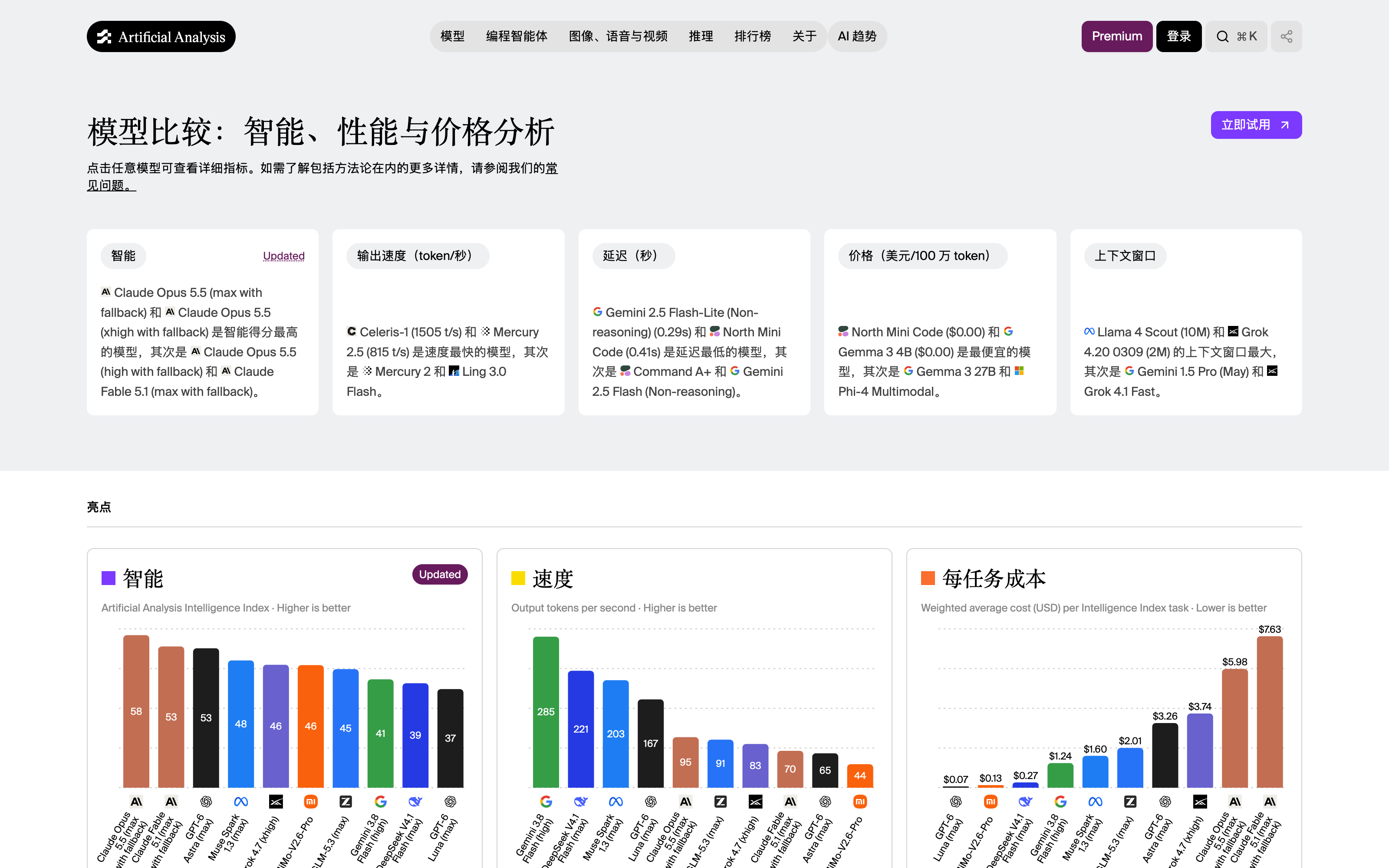
Task: Open the 模型 menu
Action: pos(452,36)
